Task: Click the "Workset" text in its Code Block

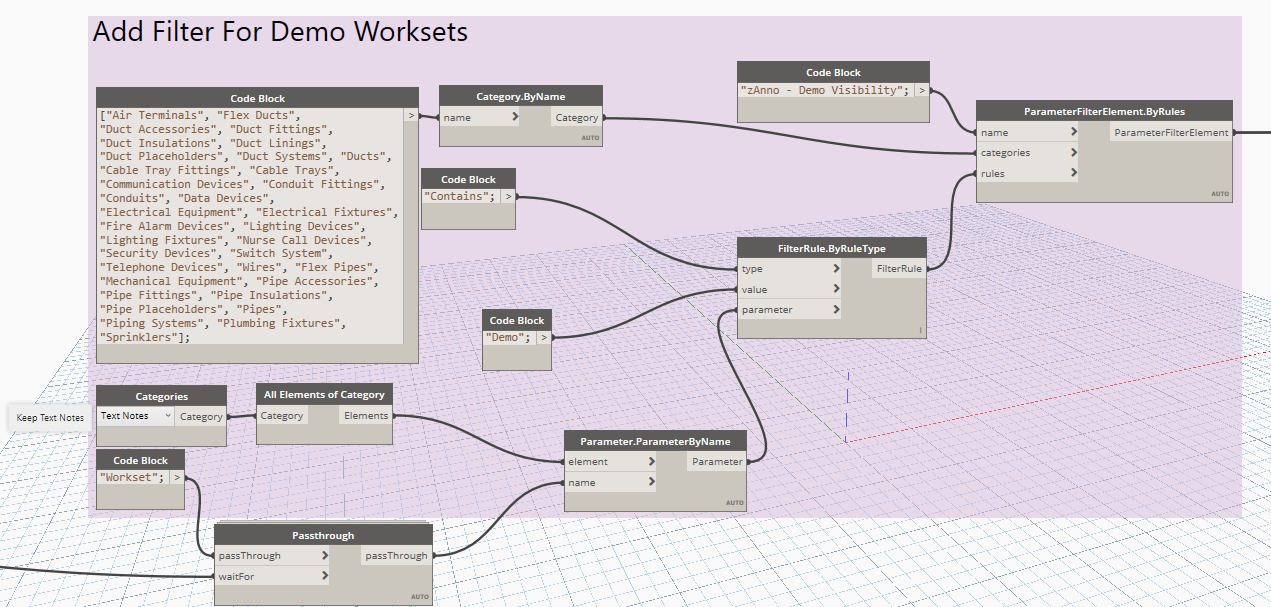Action: (131, 477)
